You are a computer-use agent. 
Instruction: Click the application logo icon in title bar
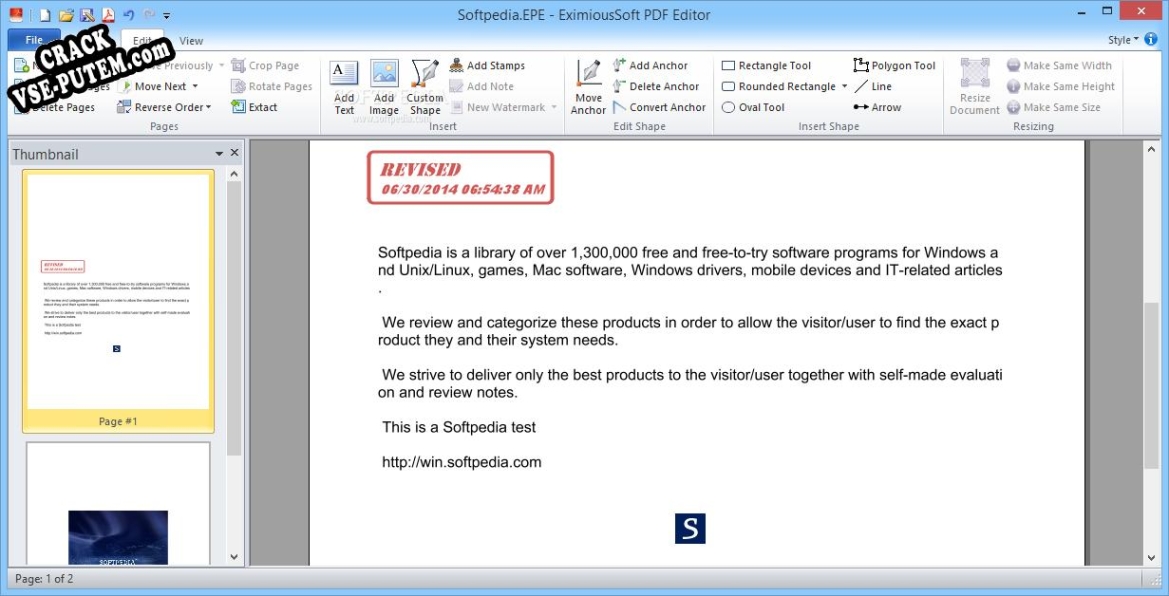coord(16,15)
